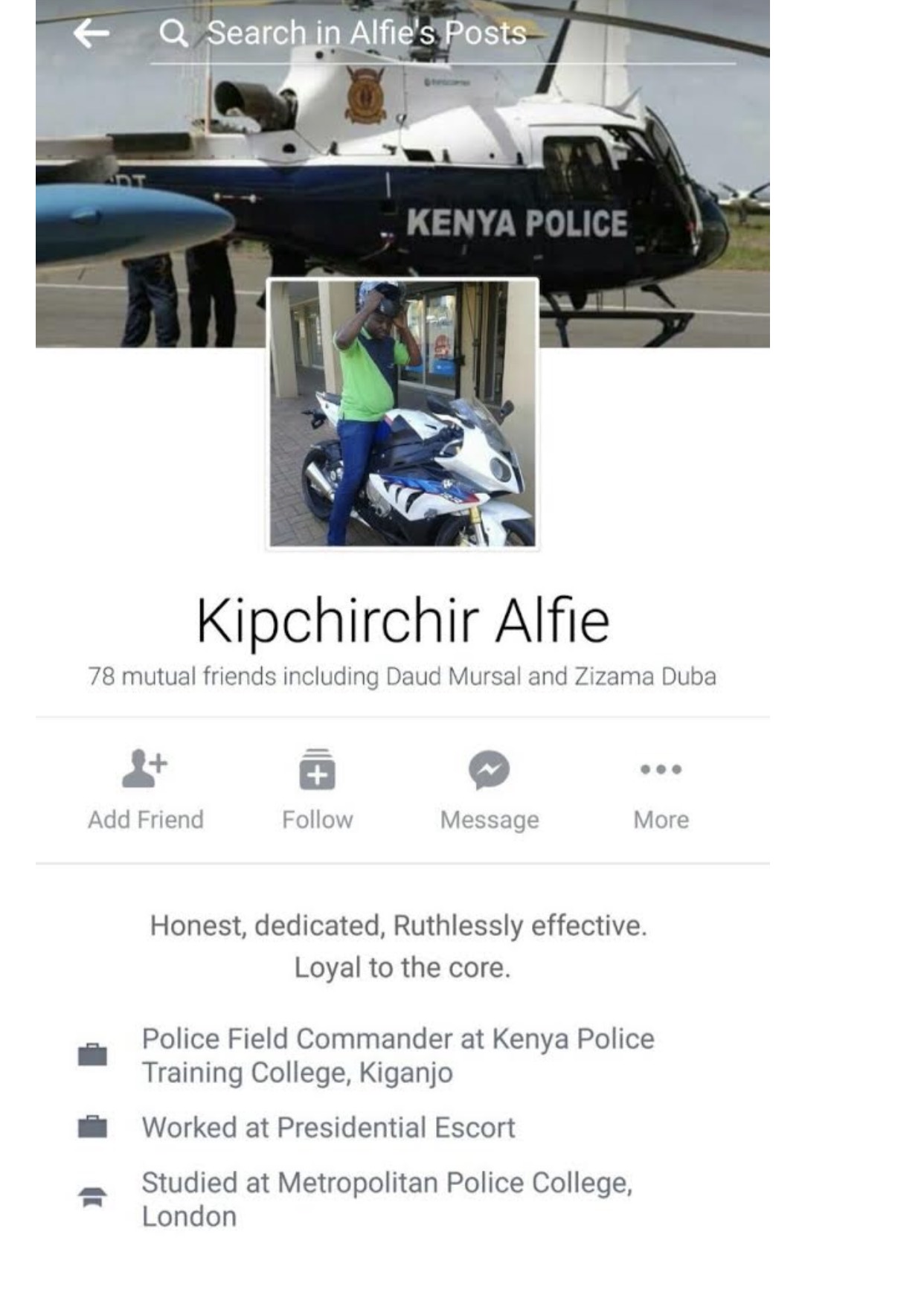Open Worked at Presidential Escort entry
This screenshot has height=1310, width=924.
pos(328,1128)
